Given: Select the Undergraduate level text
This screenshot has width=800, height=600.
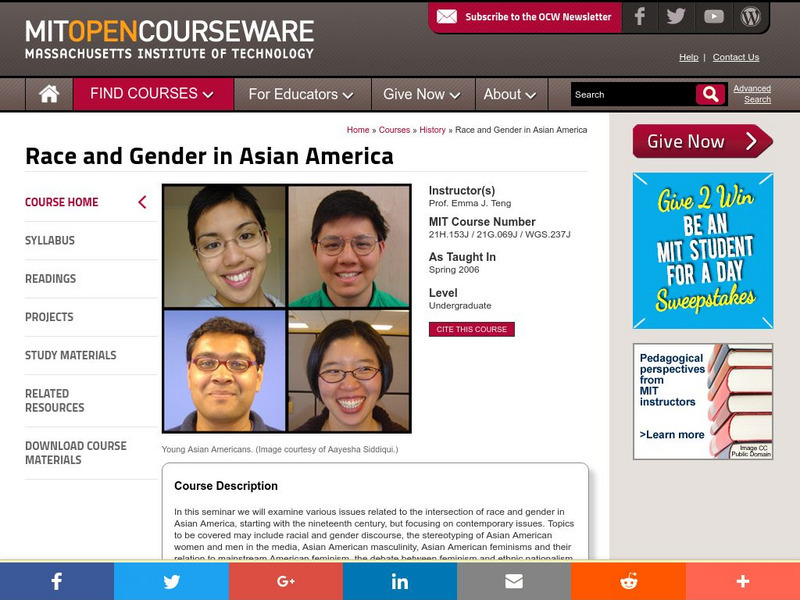Looking at the screenshot, I should [x=460, y=306].
